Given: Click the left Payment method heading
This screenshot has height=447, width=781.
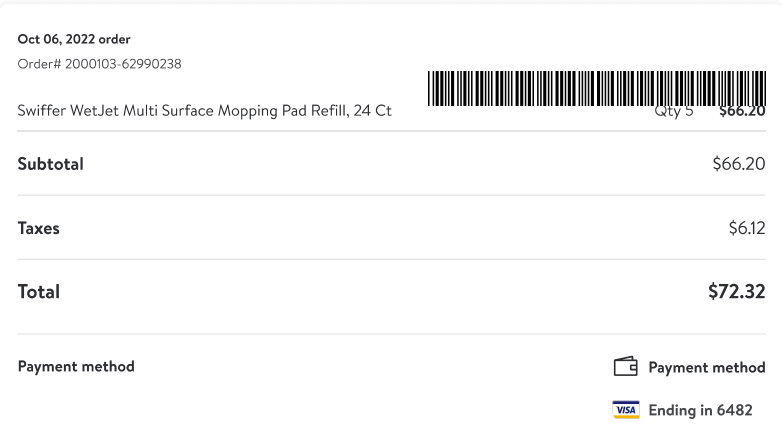Looking at the screenshot, I should pyautogui.click(x=76, y=366).
